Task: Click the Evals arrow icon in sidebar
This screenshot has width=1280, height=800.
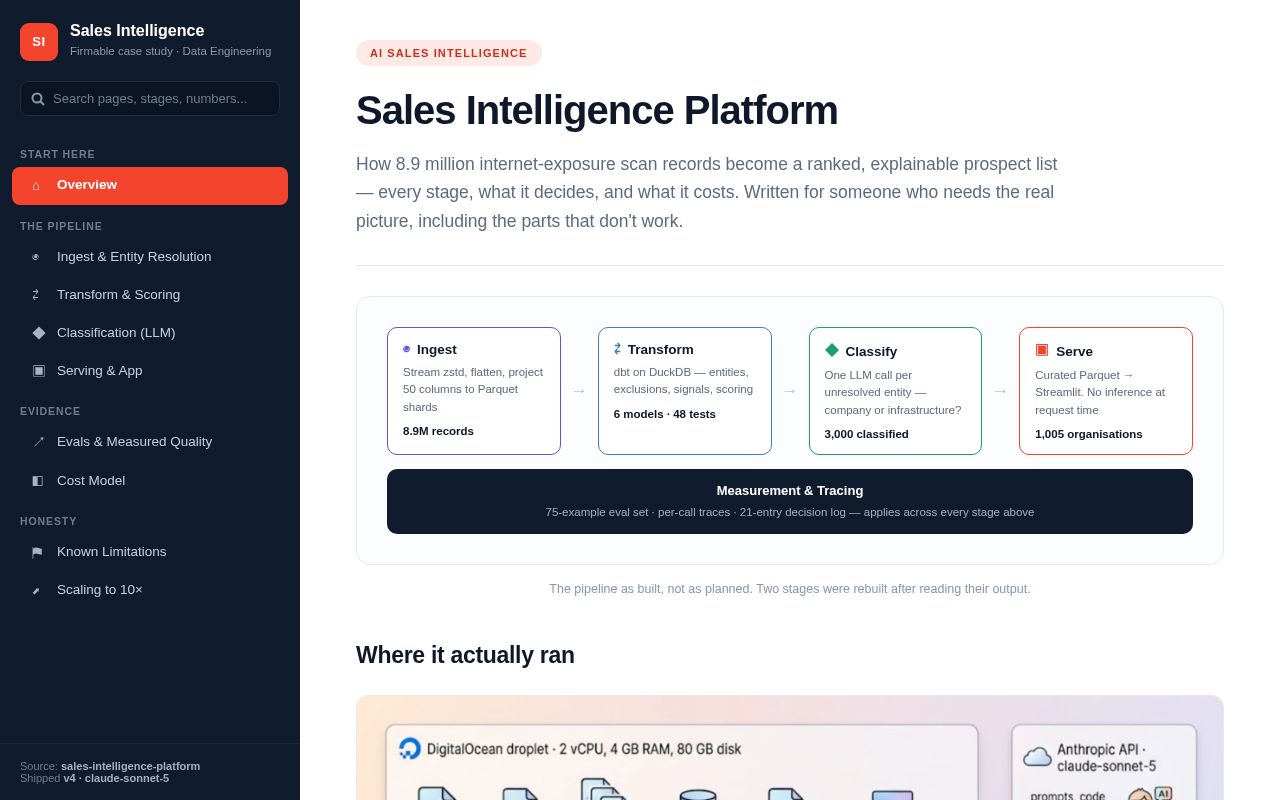Action: pos(39,442)
